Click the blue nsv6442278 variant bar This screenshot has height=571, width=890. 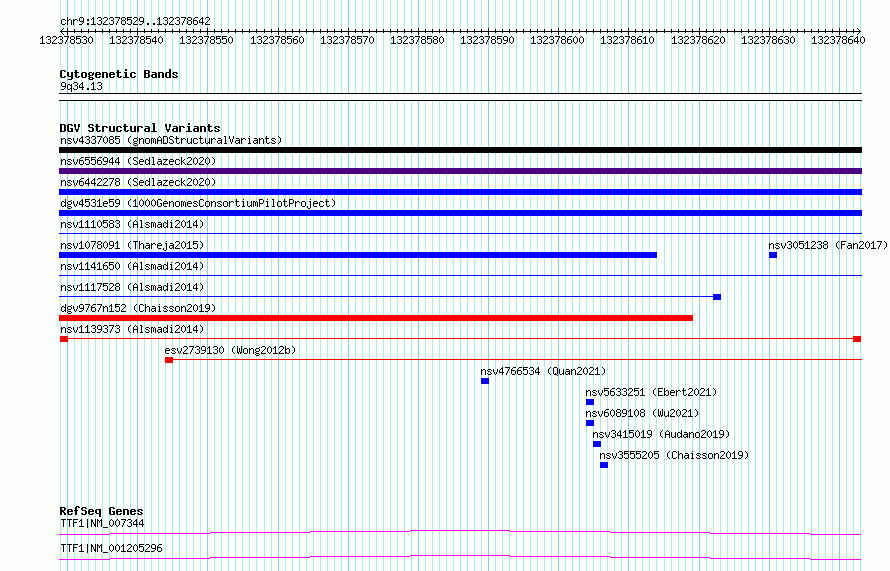[460, 192]
